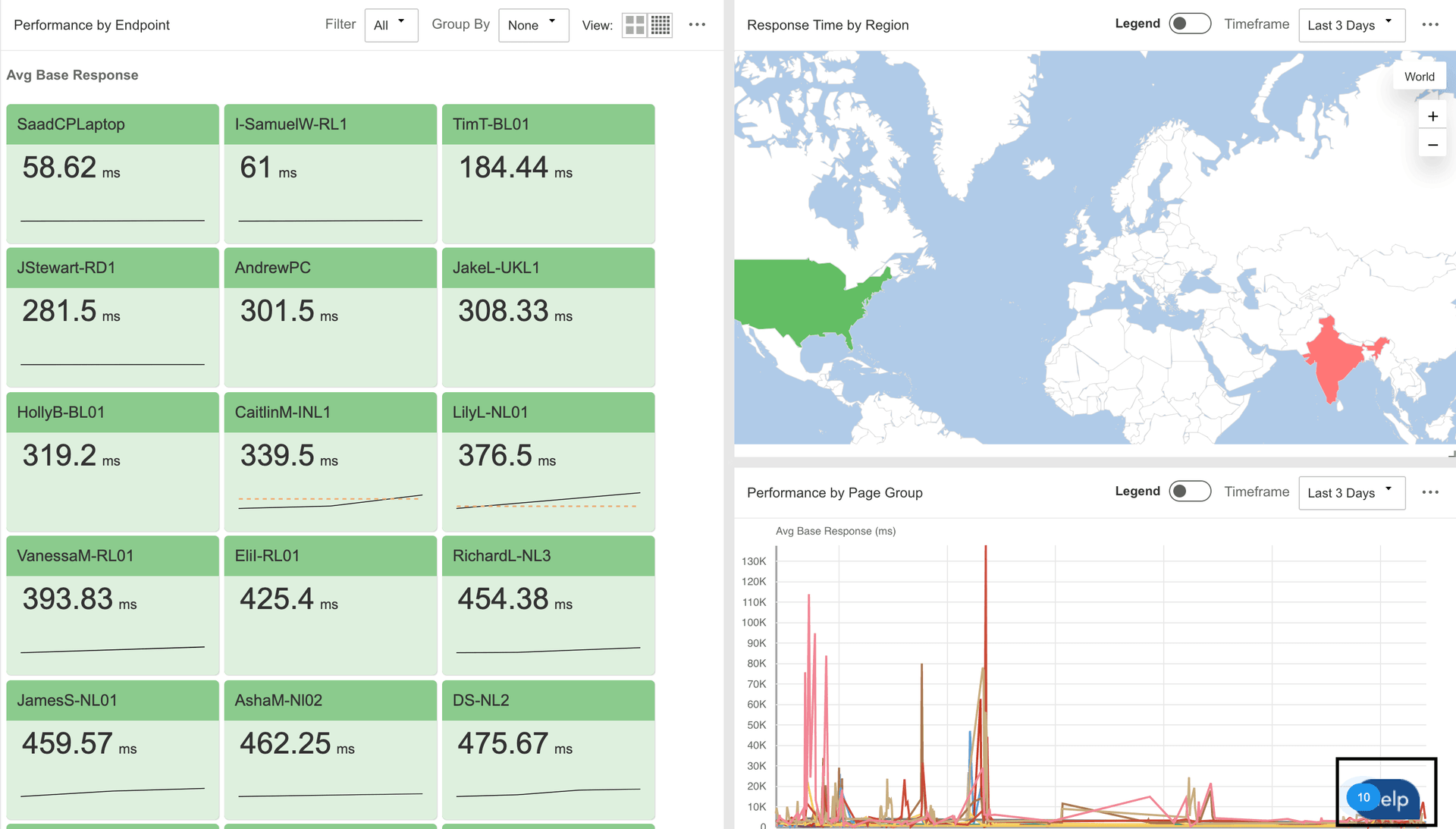Screen dimensions: 1456x829
Task: Open Performance by Endpoint more options menu
Action: click(697, 25)
